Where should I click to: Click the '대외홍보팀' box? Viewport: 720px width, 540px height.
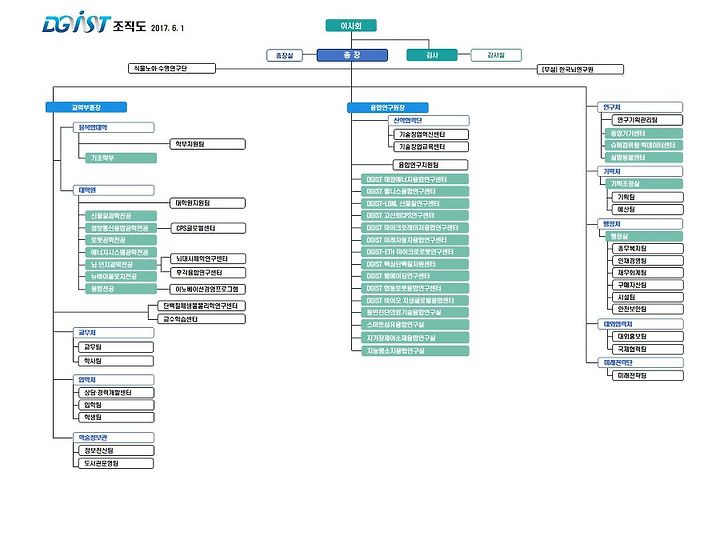(x=647, y=337)
